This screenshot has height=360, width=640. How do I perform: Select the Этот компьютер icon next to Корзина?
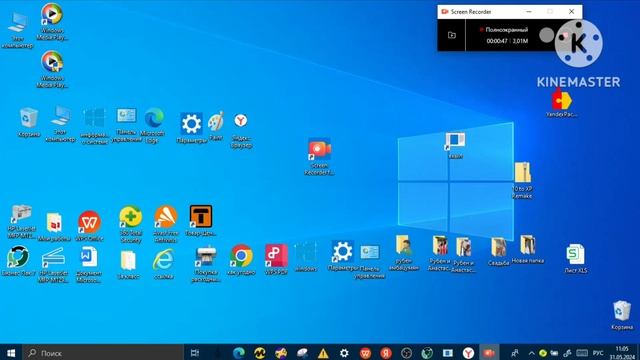click(60, 124)
